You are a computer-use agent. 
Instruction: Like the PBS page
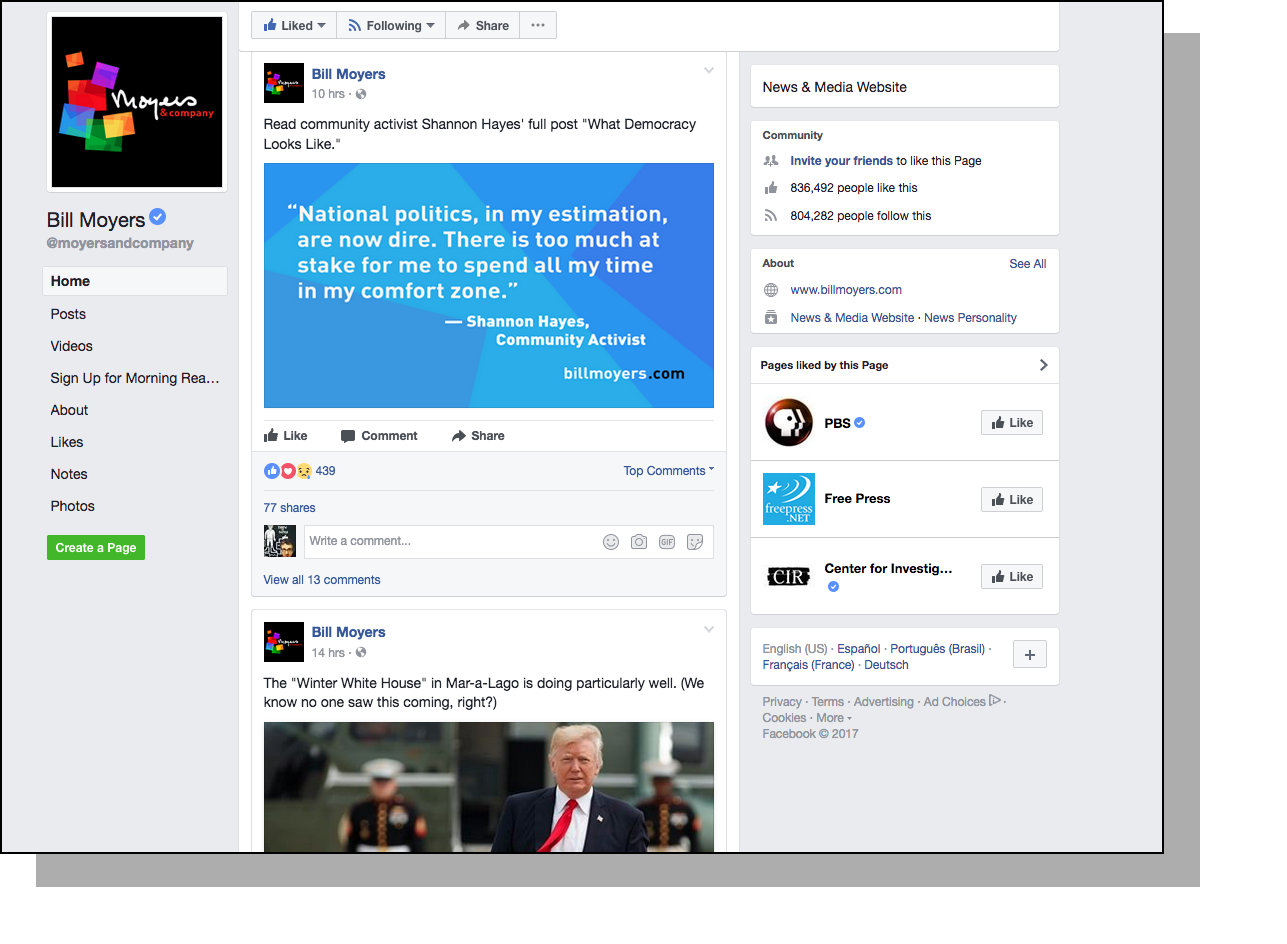(1012, 423)
